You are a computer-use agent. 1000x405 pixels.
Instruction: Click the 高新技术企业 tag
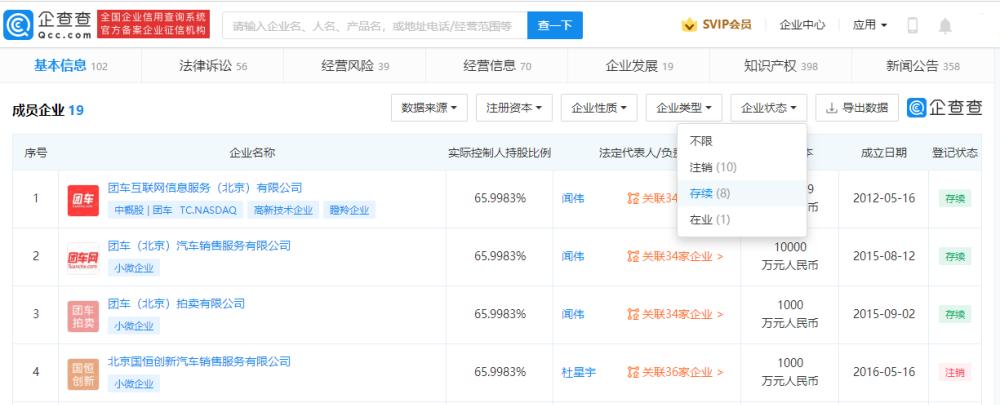[x=283, y=210]
